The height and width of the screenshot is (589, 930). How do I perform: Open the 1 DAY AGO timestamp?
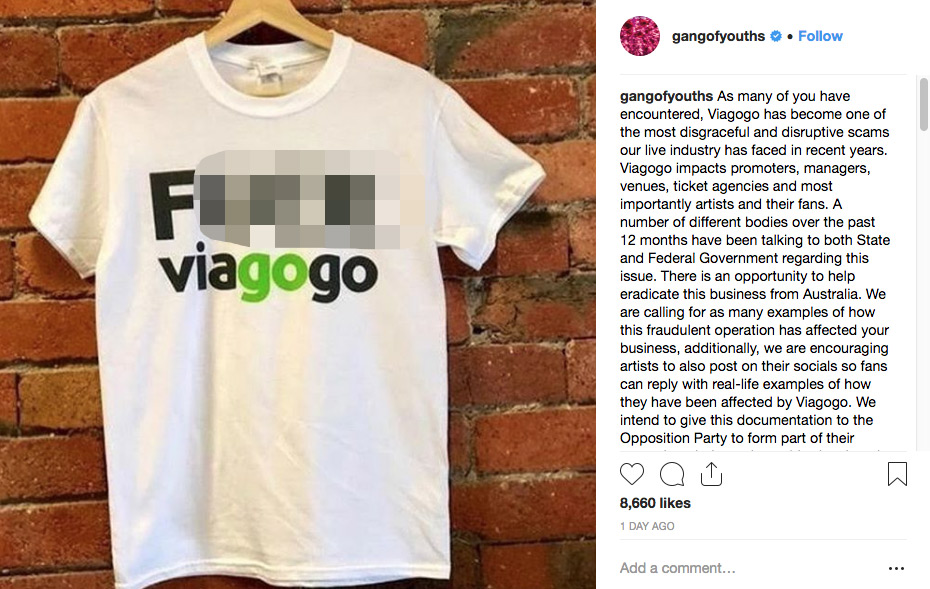tap(647, 526)
